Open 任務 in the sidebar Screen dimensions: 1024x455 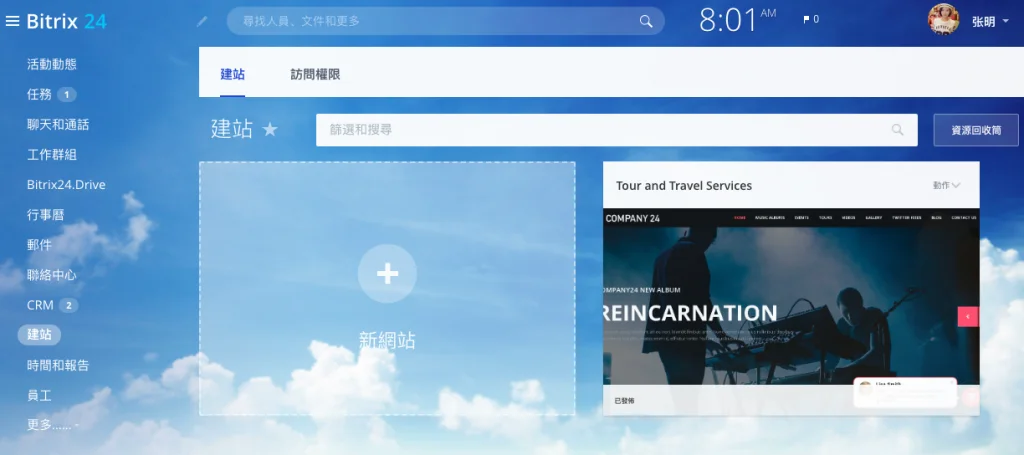pos(39,95)
